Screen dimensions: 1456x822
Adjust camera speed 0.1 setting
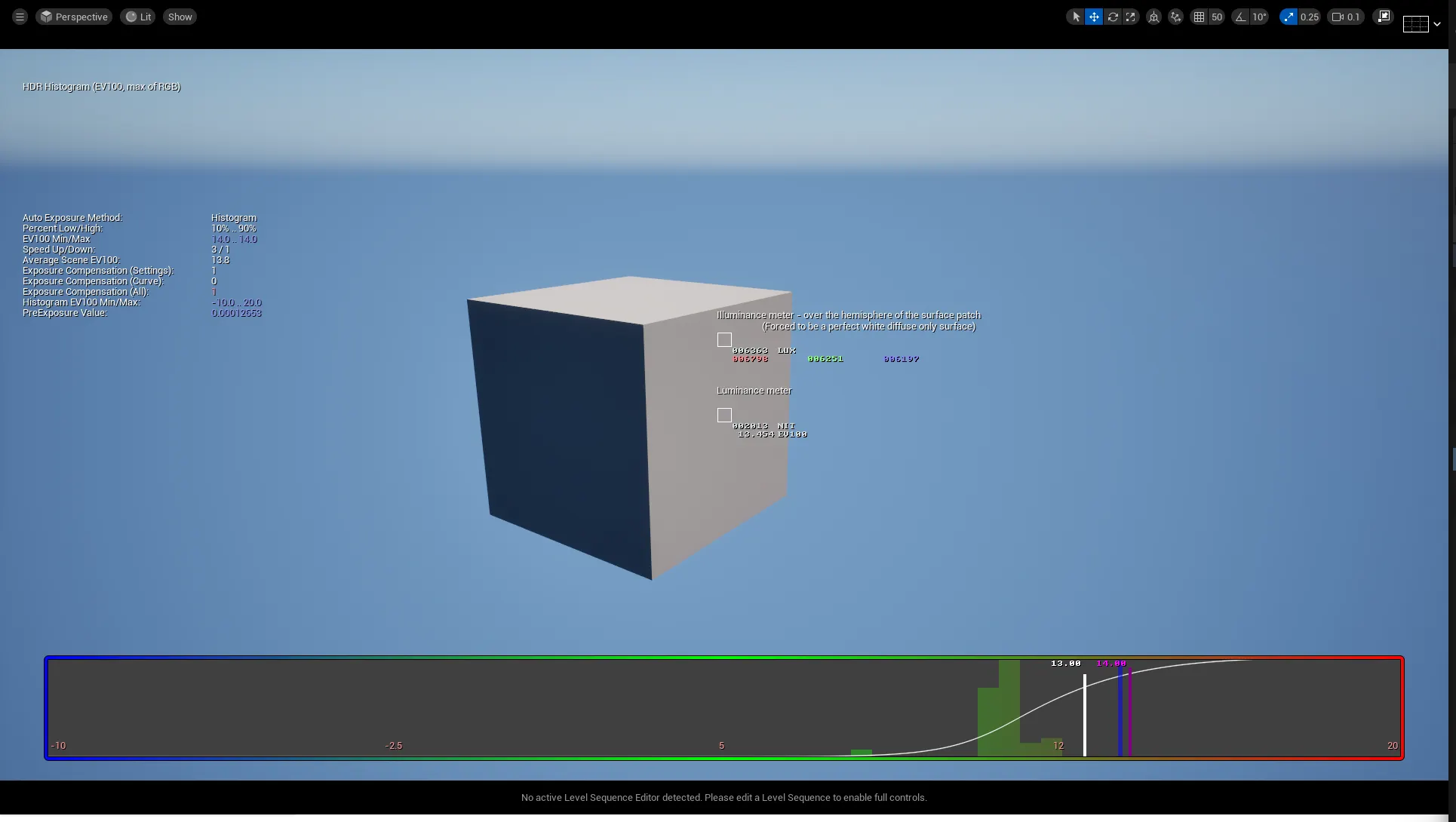(1346, 17)
